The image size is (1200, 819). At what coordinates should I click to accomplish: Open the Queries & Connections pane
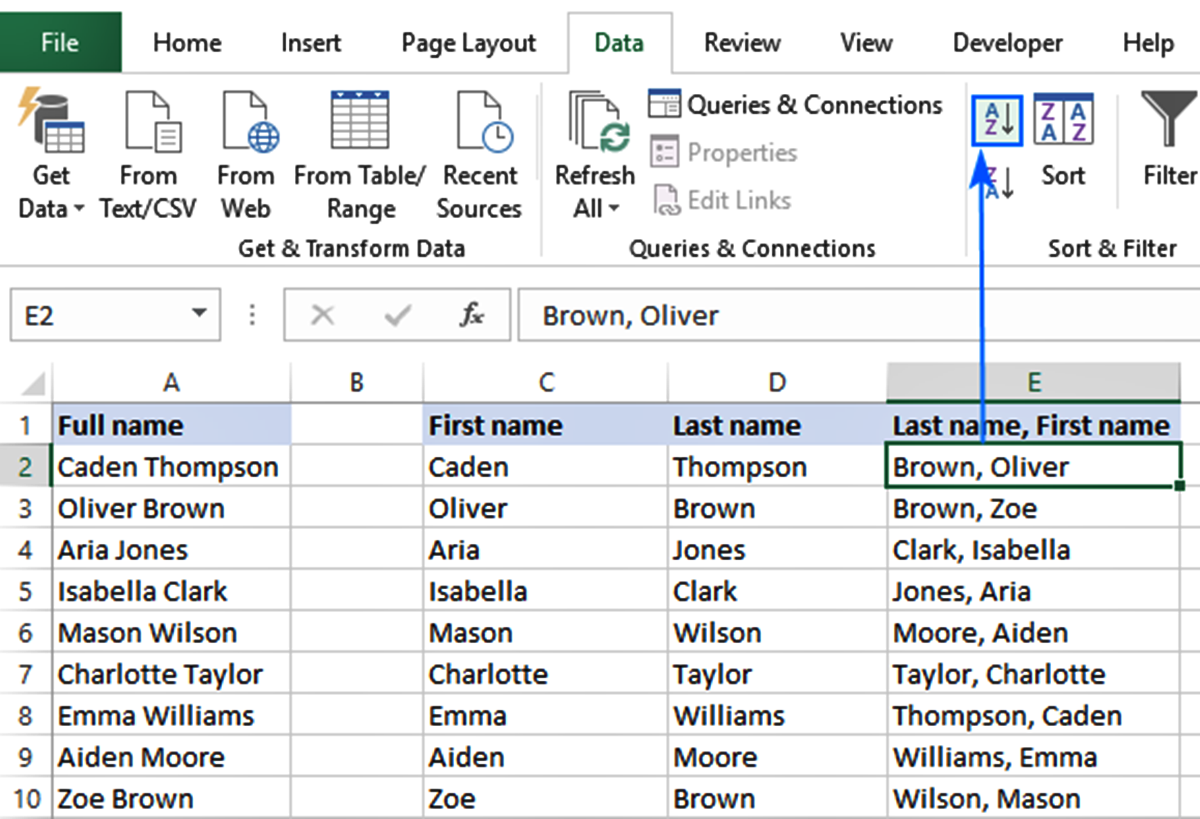[x=796, y=105]
